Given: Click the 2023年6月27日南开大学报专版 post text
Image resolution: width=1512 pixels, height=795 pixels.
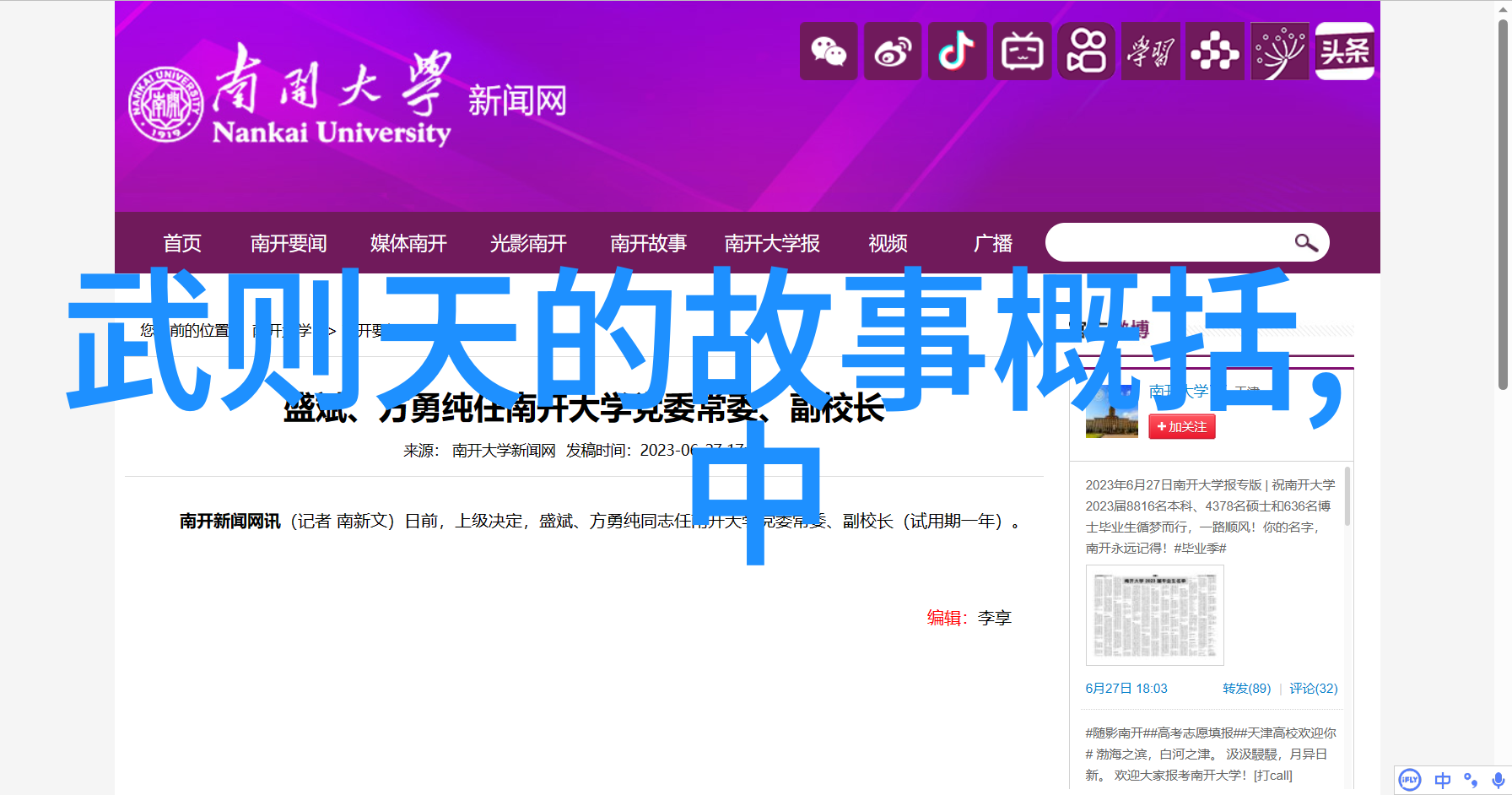Looking at the screenshot, I should 1210,516.
